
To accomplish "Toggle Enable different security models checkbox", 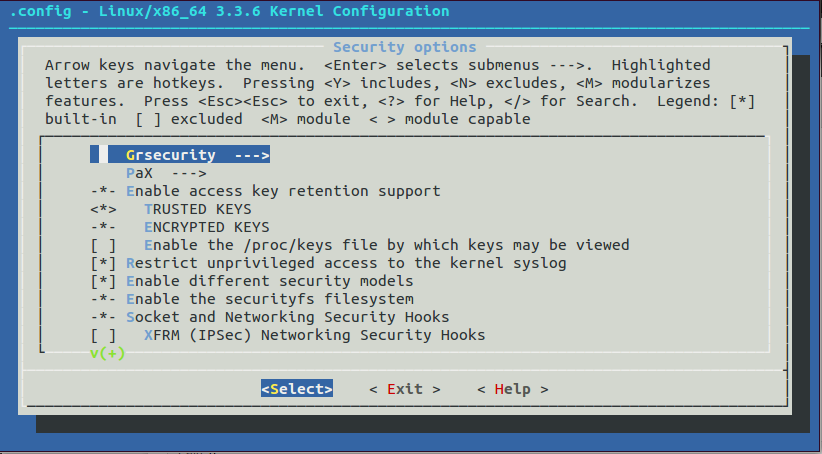I will click(x=103, y=281).
